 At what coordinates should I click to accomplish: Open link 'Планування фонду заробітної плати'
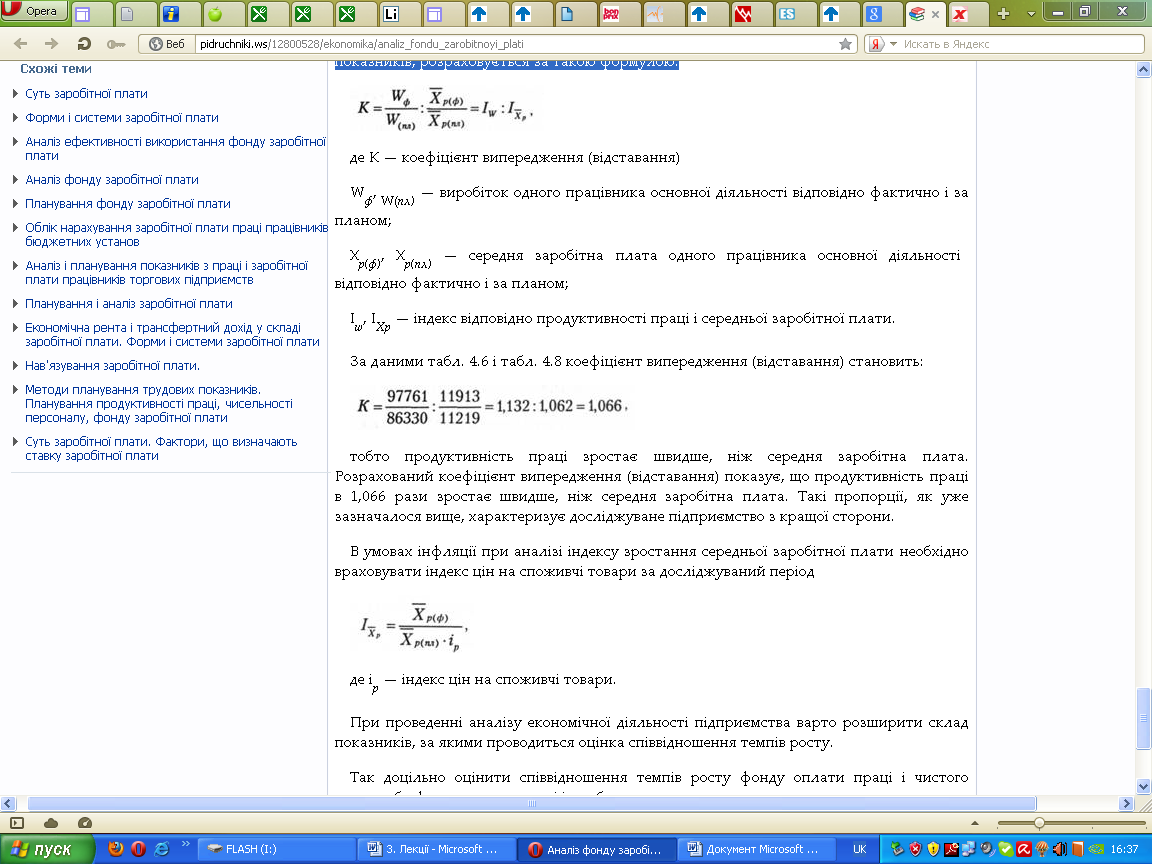click(x=128, y=204)
